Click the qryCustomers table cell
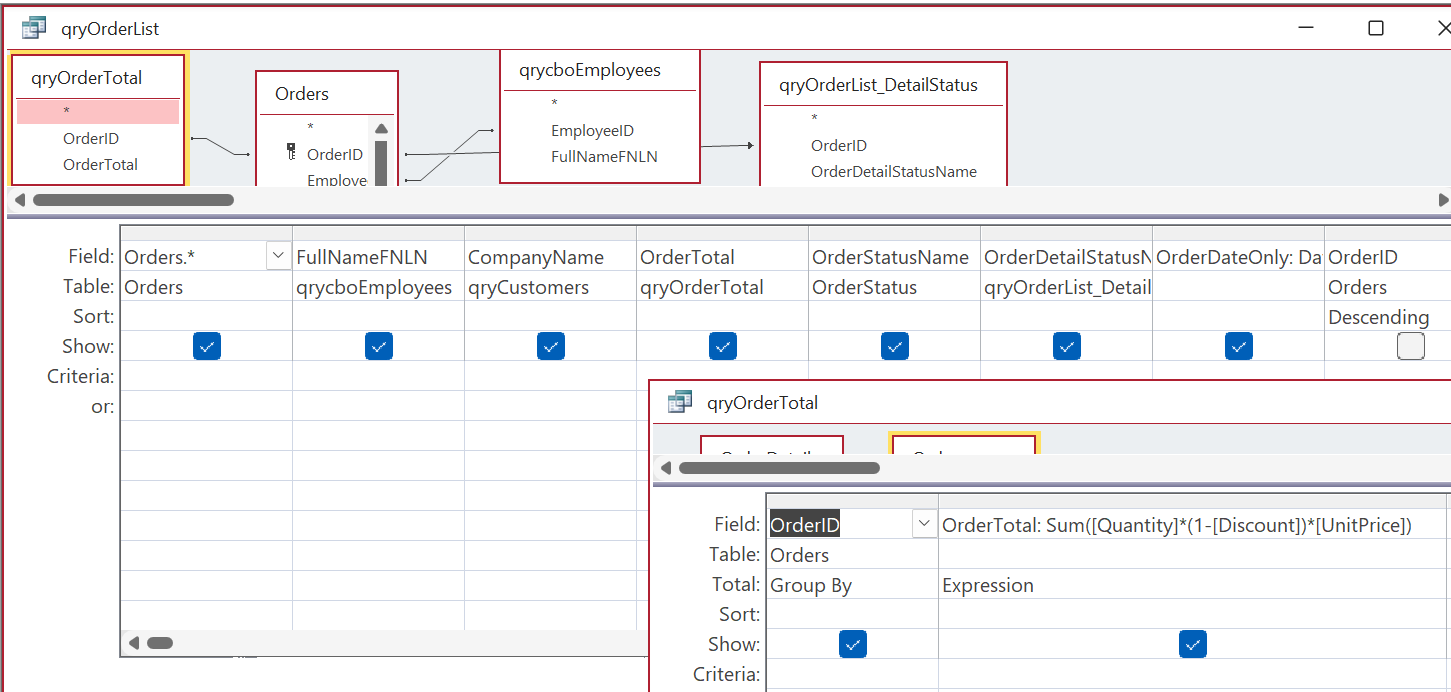 point(550,287)
